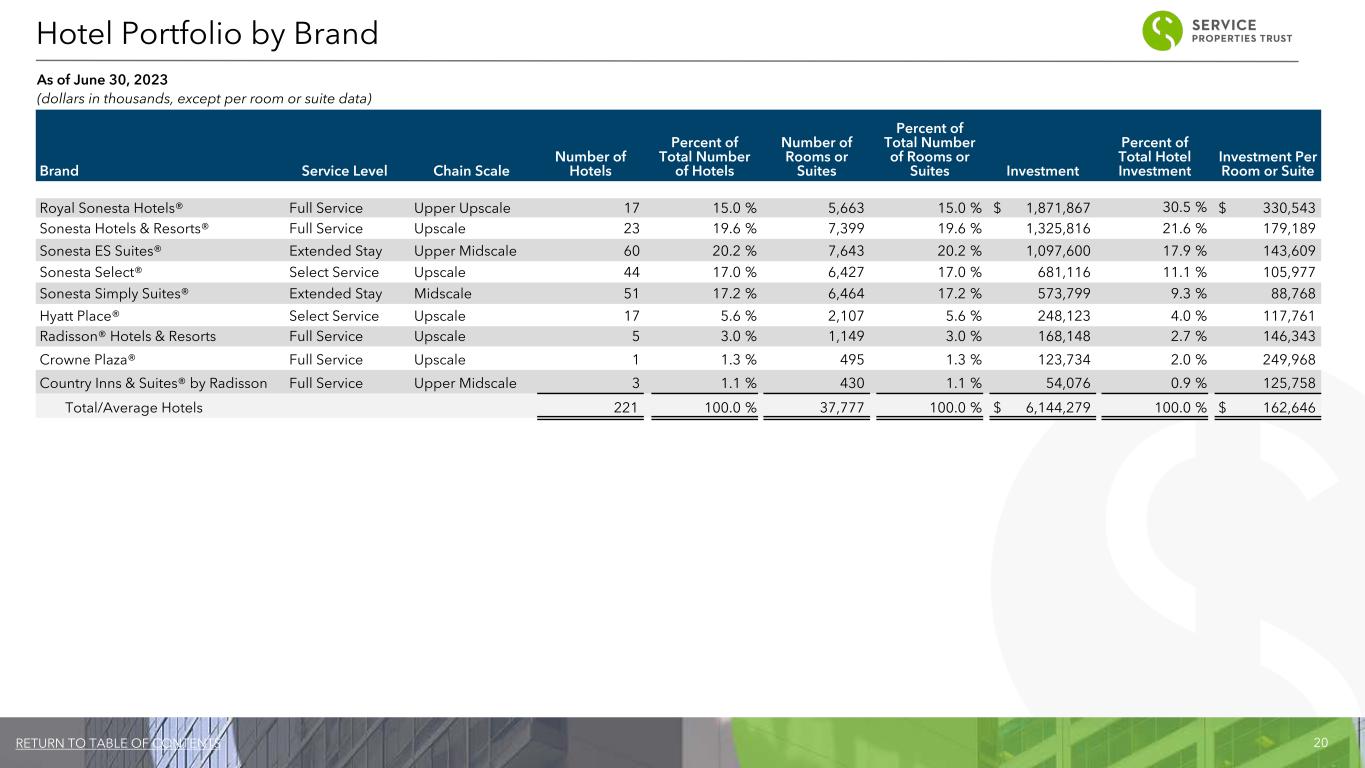The height and width of the screenshot is (768, 1365).
Task: Click the Number of Hotels column header
Action: pos(590,163)
